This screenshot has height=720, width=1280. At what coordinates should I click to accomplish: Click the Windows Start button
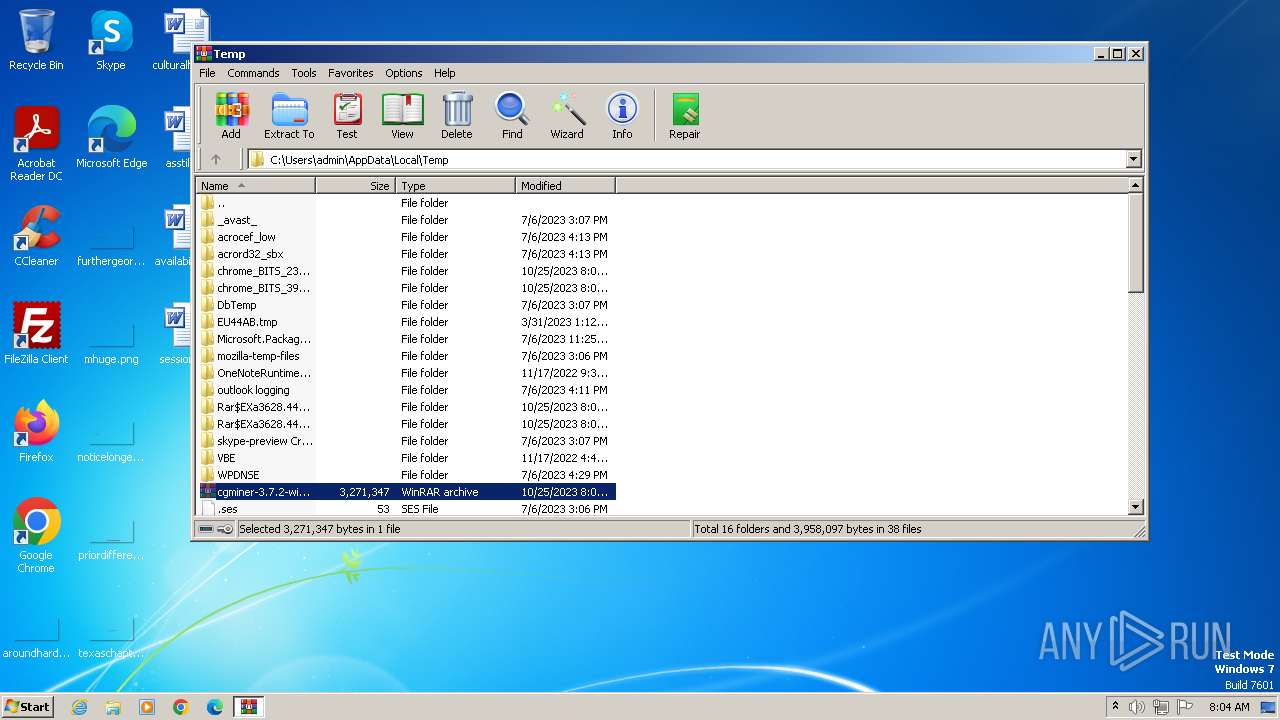(28, 706)
